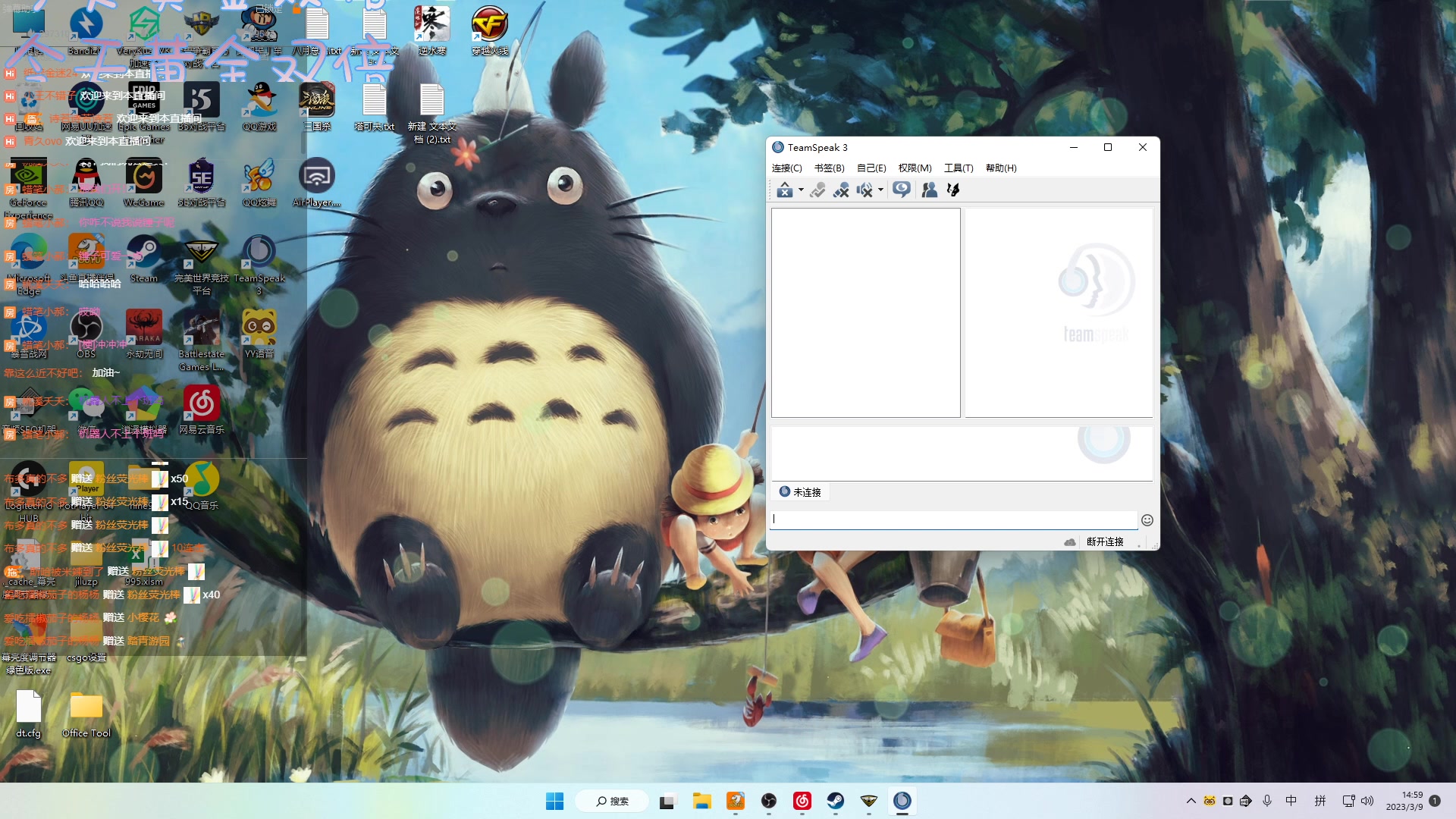Open File Explorer from the taskbar

(701, 802)
